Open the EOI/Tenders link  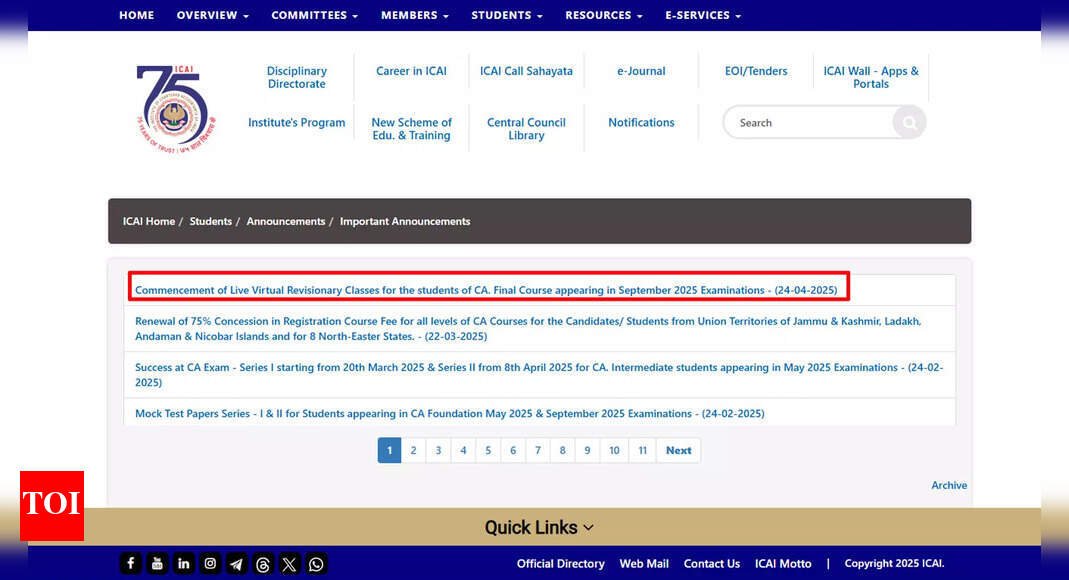pos(756,71)
